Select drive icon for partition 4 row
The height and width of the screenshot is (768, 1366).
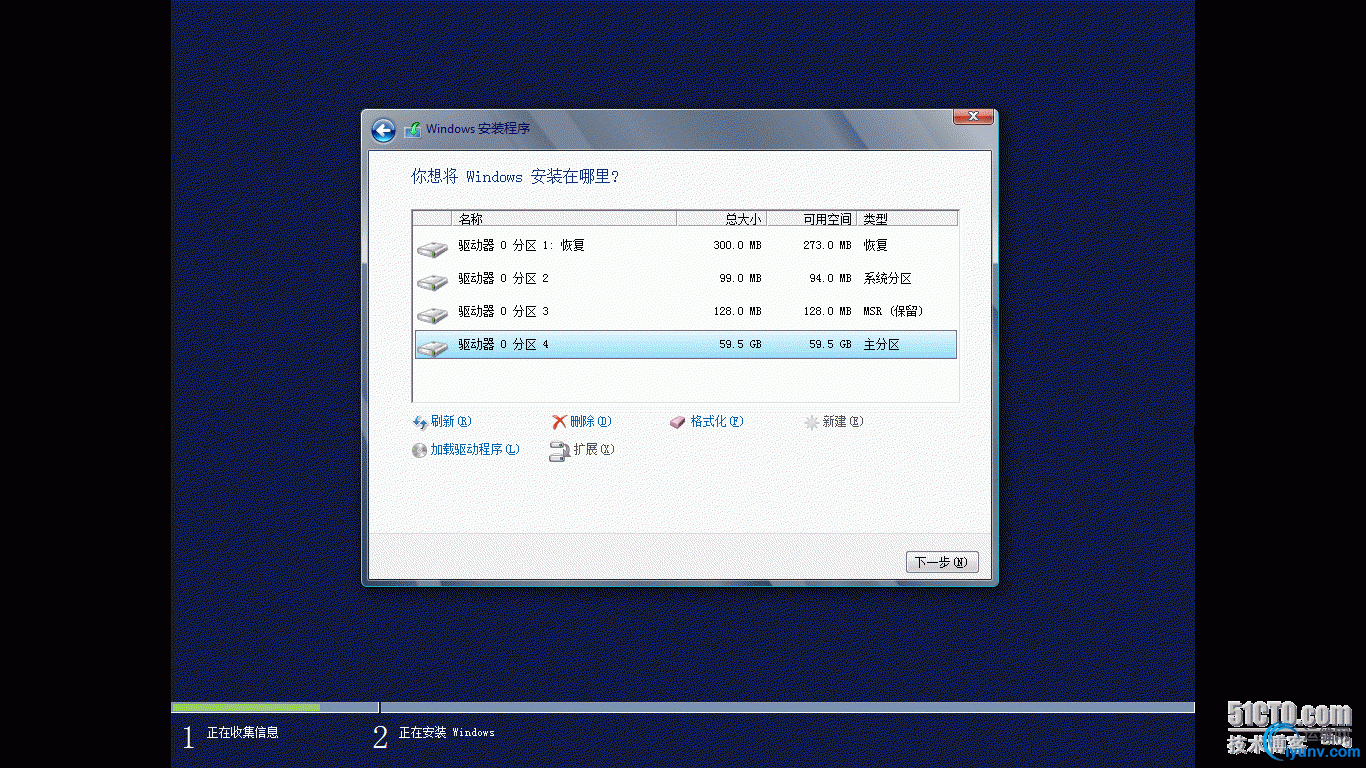[432, 346]
